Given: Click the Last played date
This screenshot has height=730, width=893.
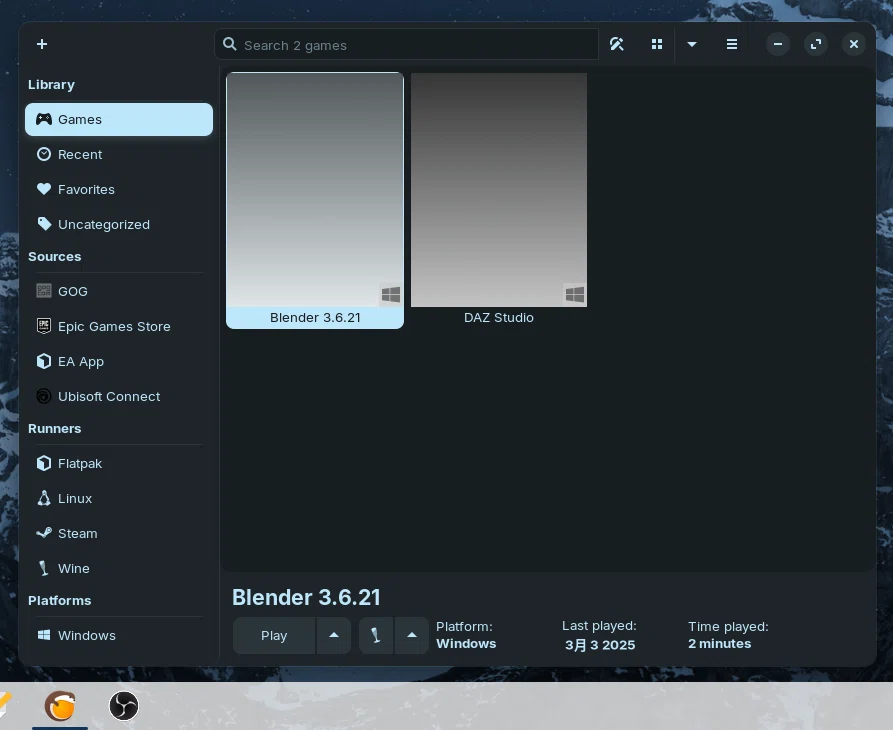Looking at the screenshot, I should point(600,645).
